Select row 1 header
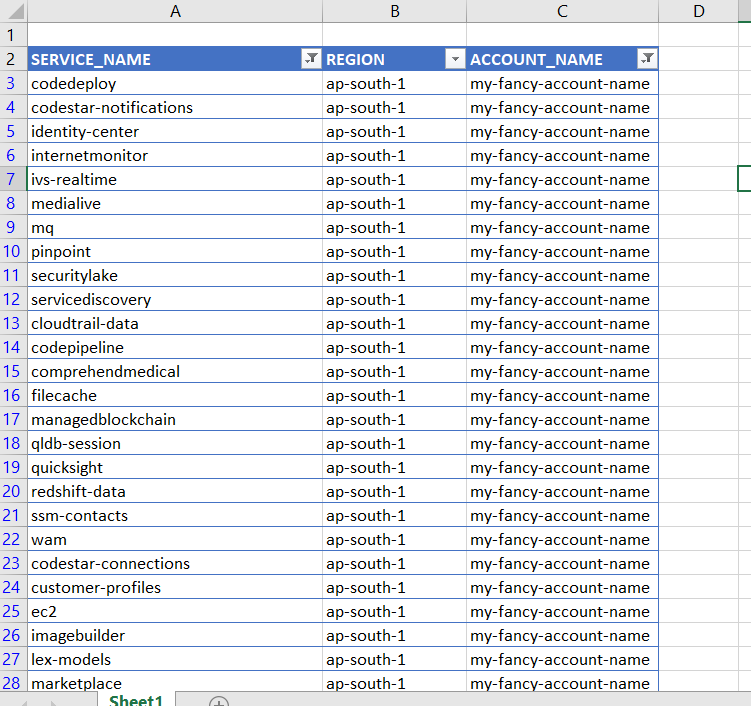Image resolution: width=751 pixels, height=715 pixels. (13, 35)
